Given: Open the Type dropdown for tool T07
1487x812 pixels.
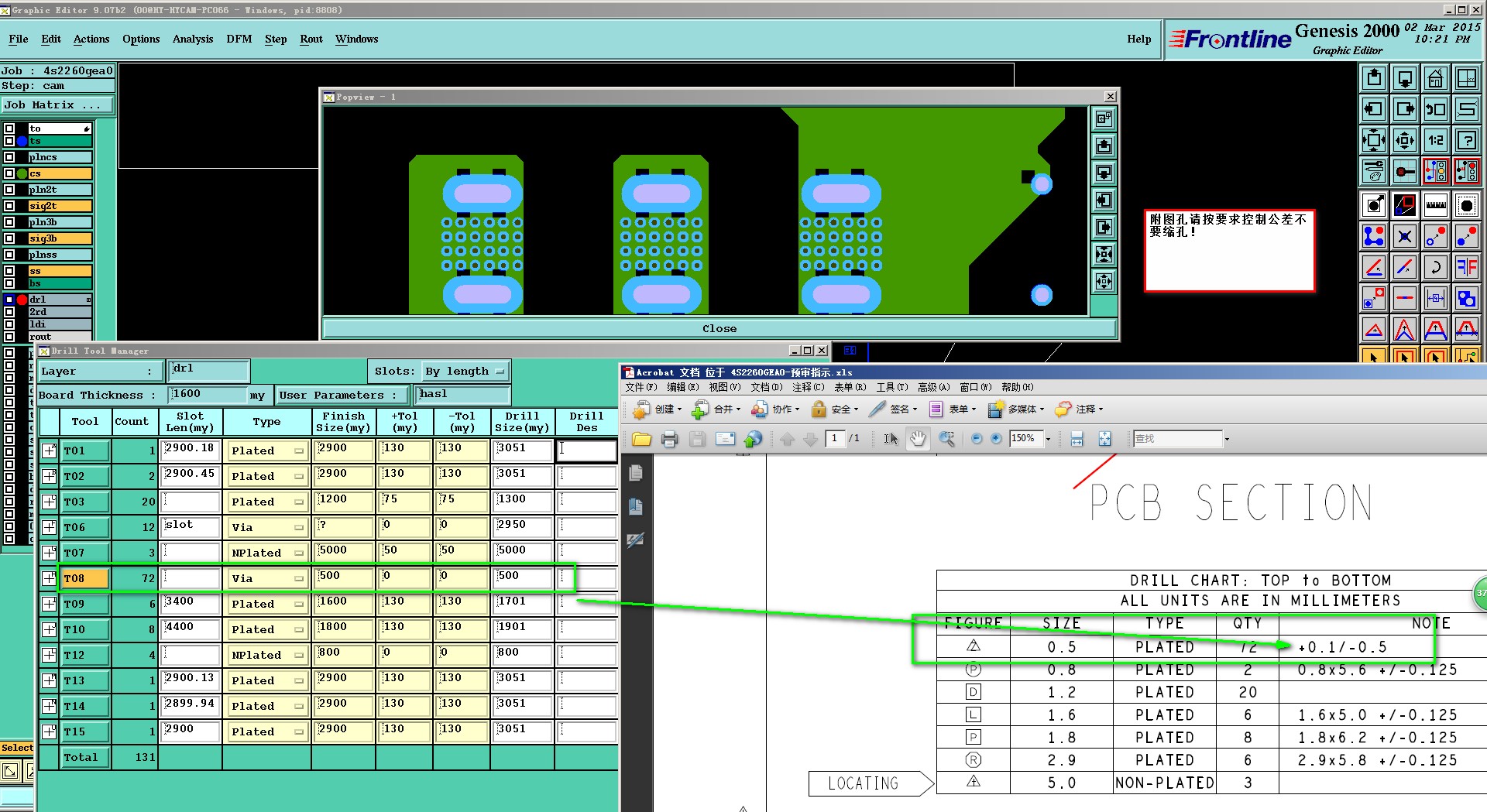Looking at the screenshot, I should pos(266,553).
